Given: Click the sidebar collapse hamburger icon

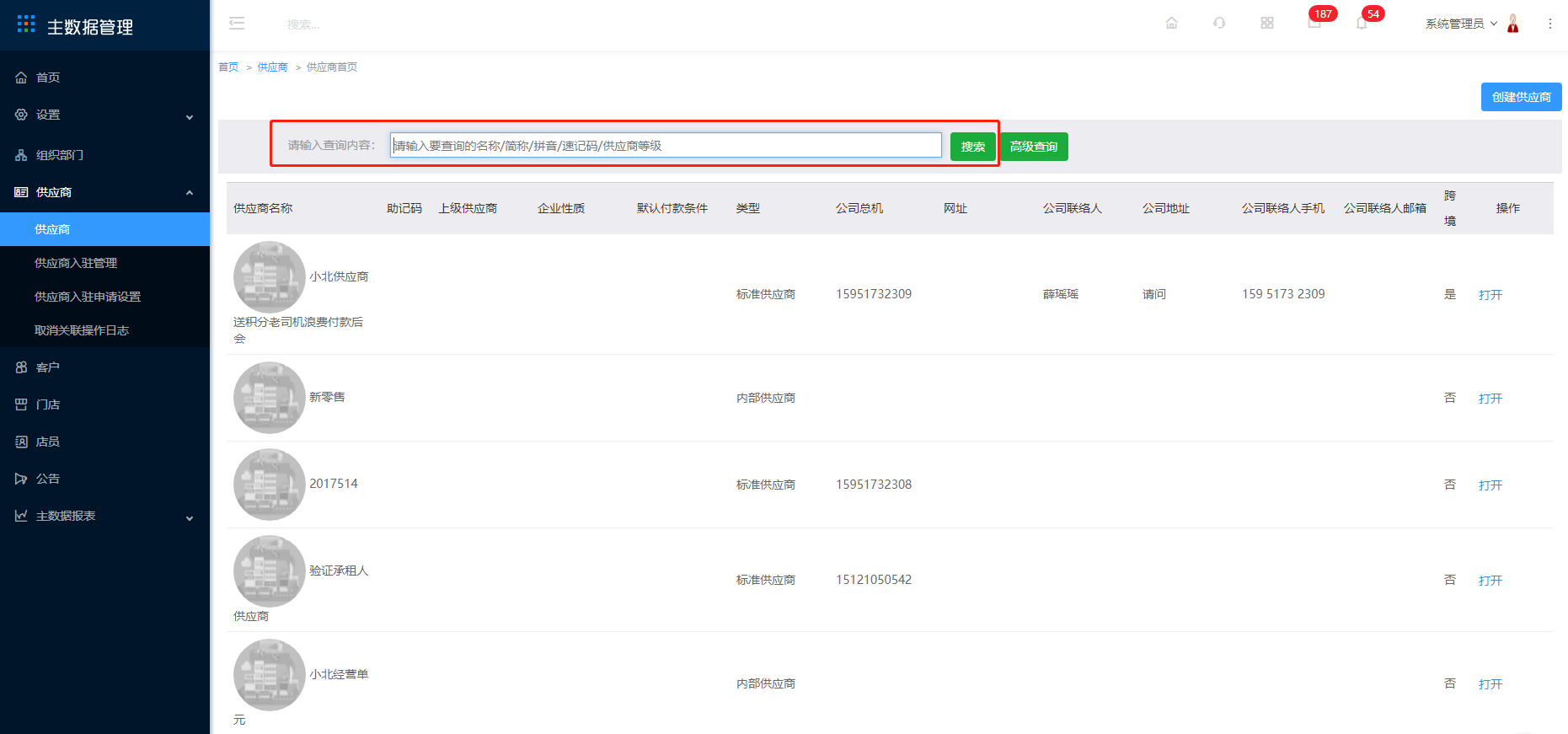Looking at the screenshot, I should pos(237,24).
